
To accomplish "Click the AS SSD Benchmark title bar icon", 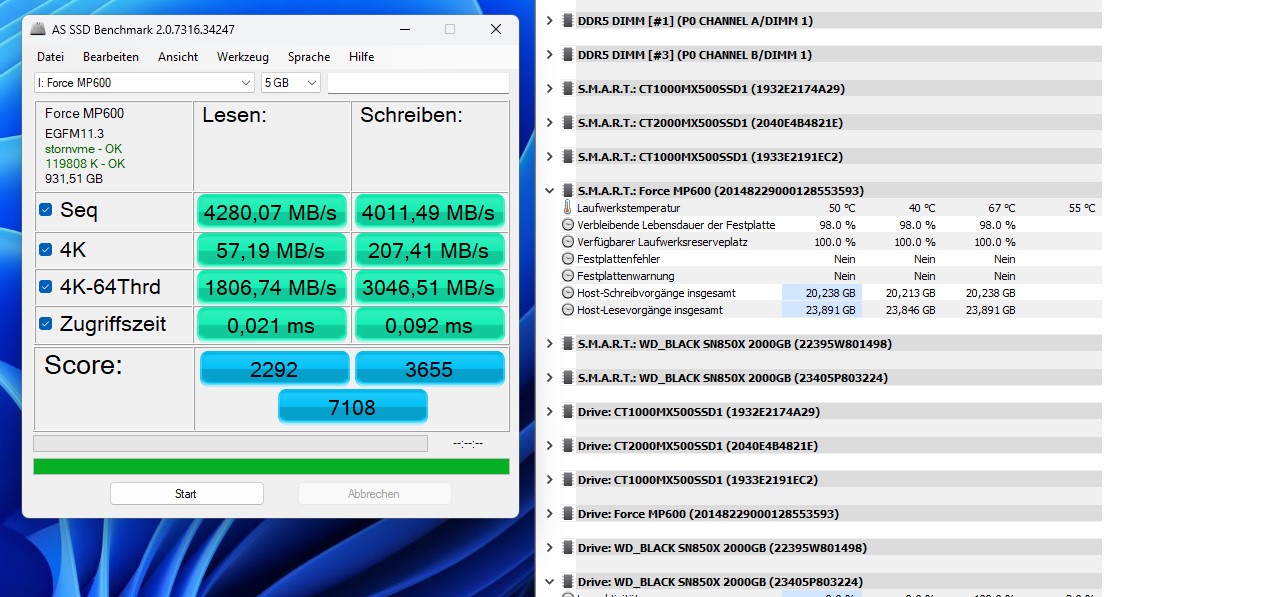I will click(36, 29).
